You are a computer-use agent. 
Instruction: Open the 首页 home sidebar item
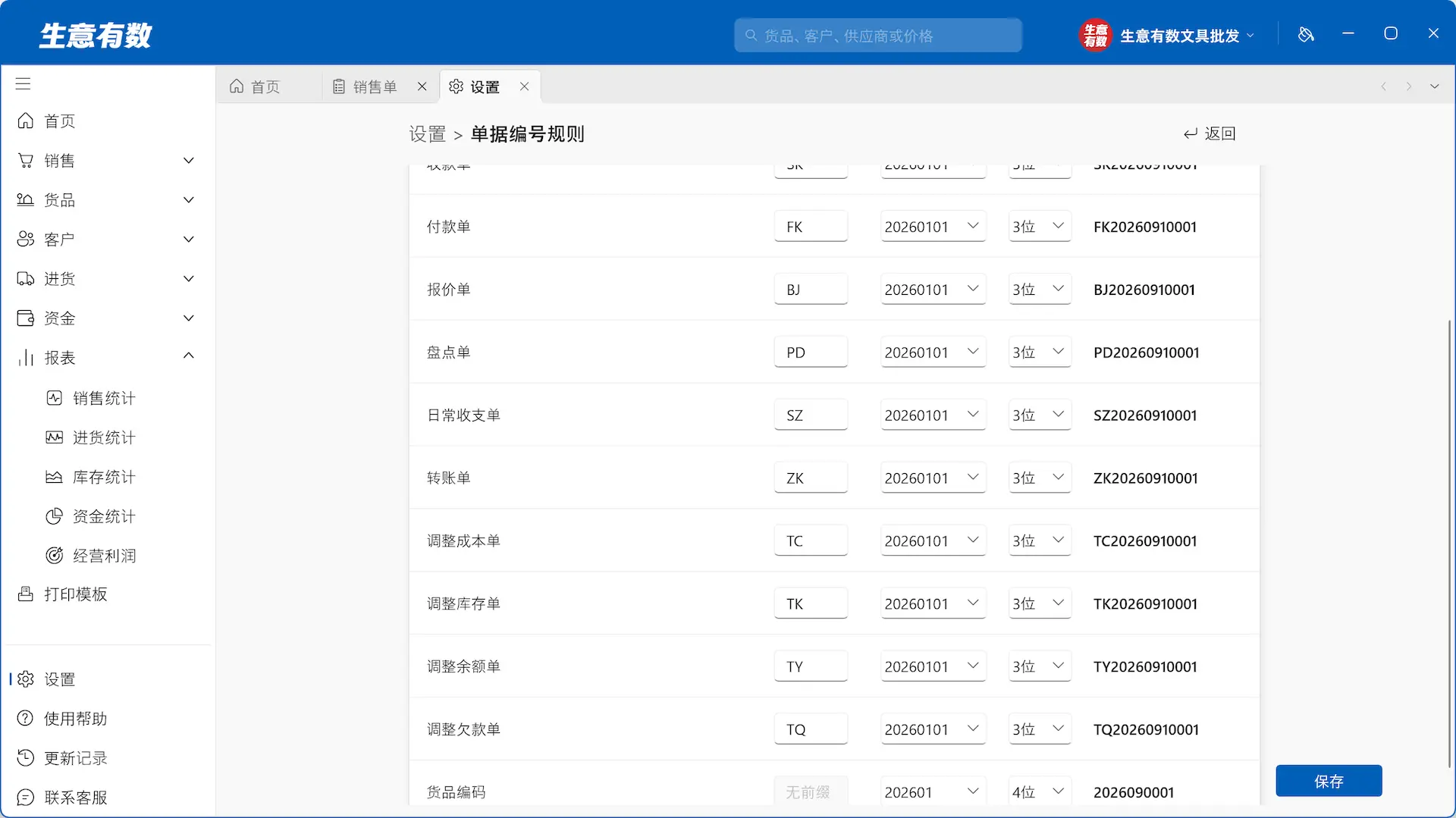click(x=106, y=121)
